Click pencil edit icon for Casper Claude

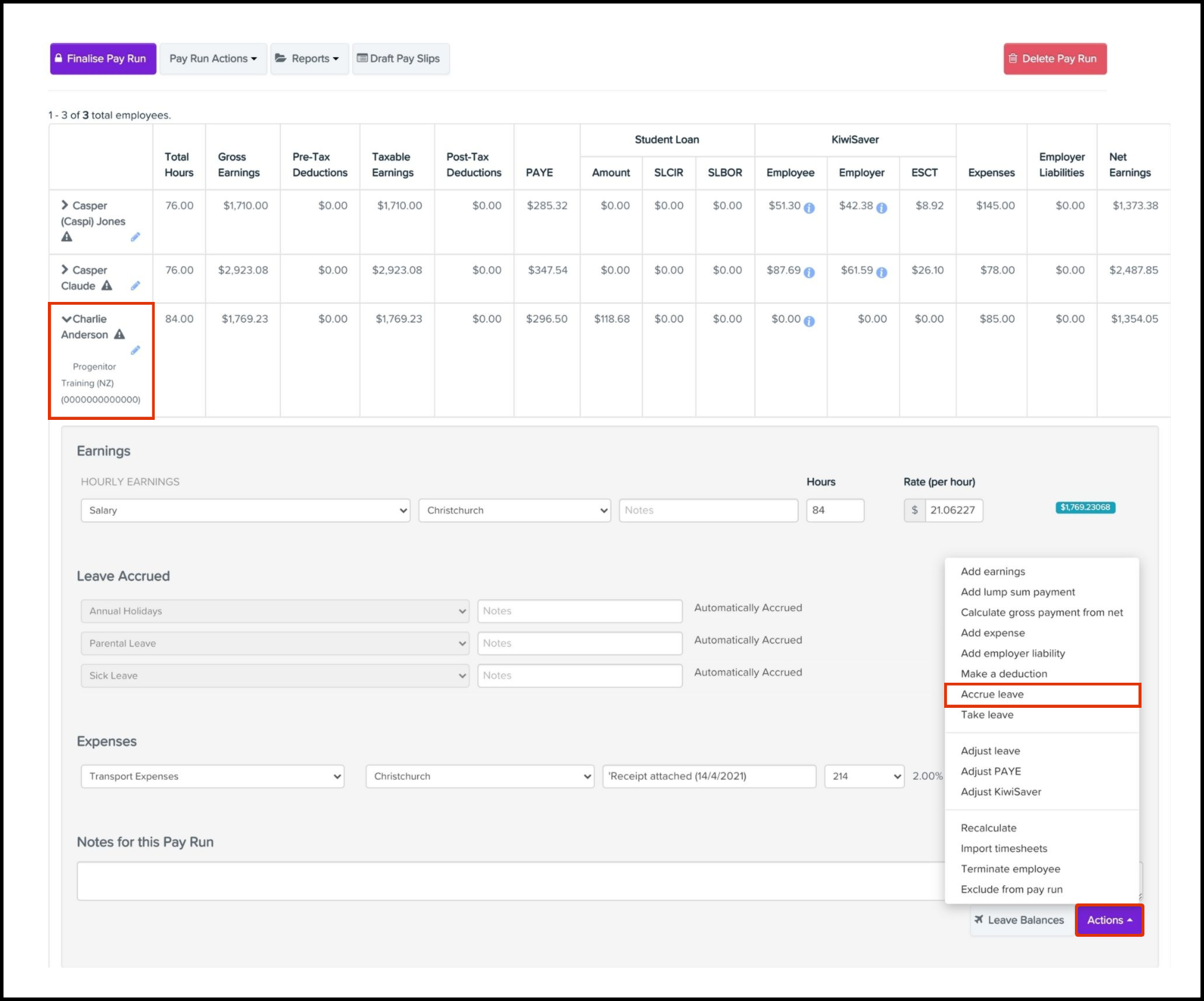[135, 286]
